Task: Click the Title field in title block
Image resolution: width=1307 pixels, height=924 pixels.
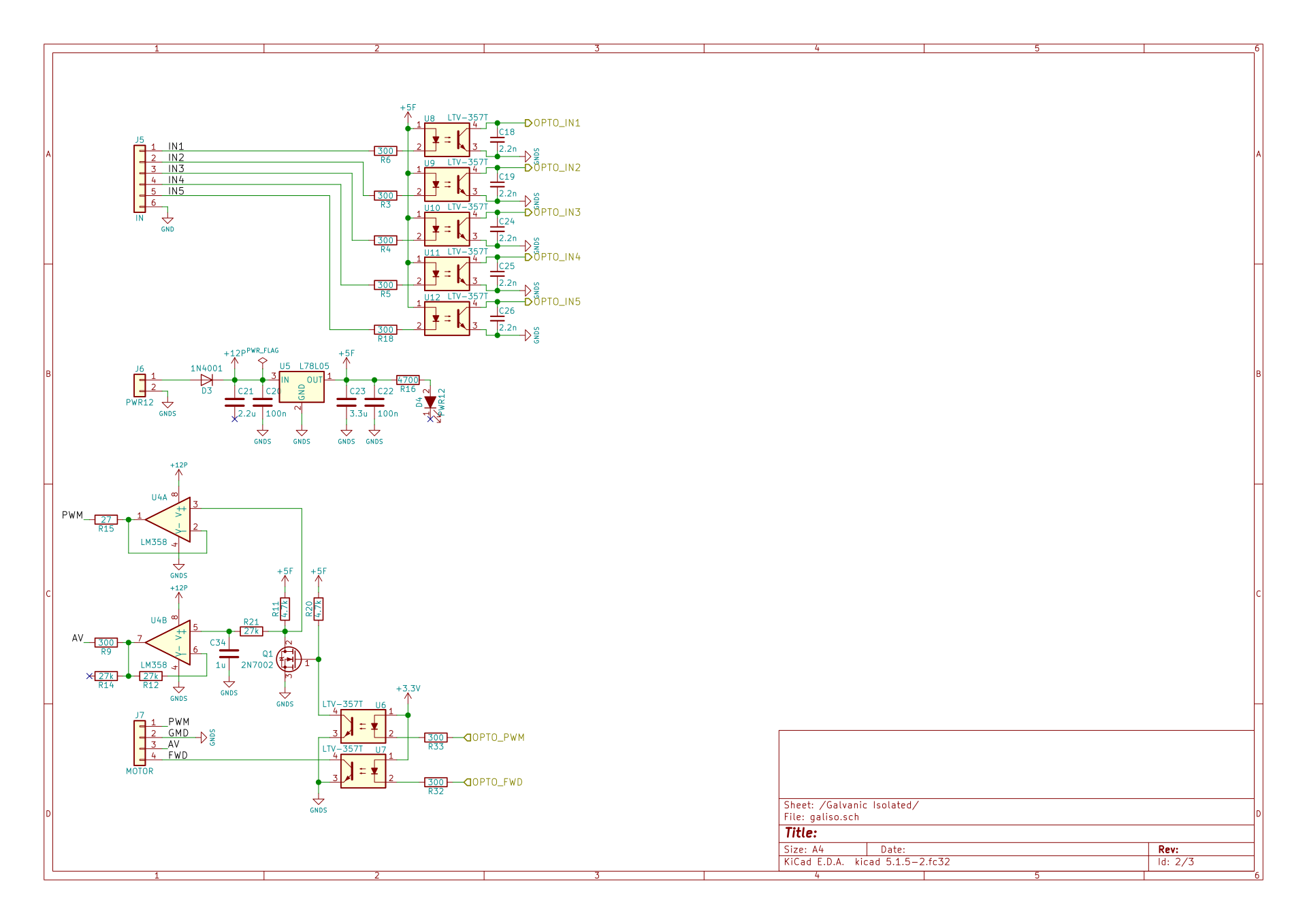Action: pos(801,833)
